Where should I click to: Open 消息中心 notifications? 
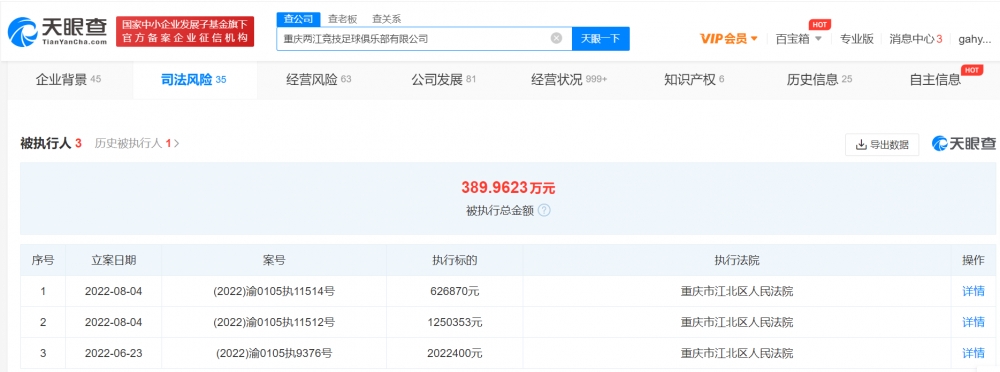click(915, 39)
